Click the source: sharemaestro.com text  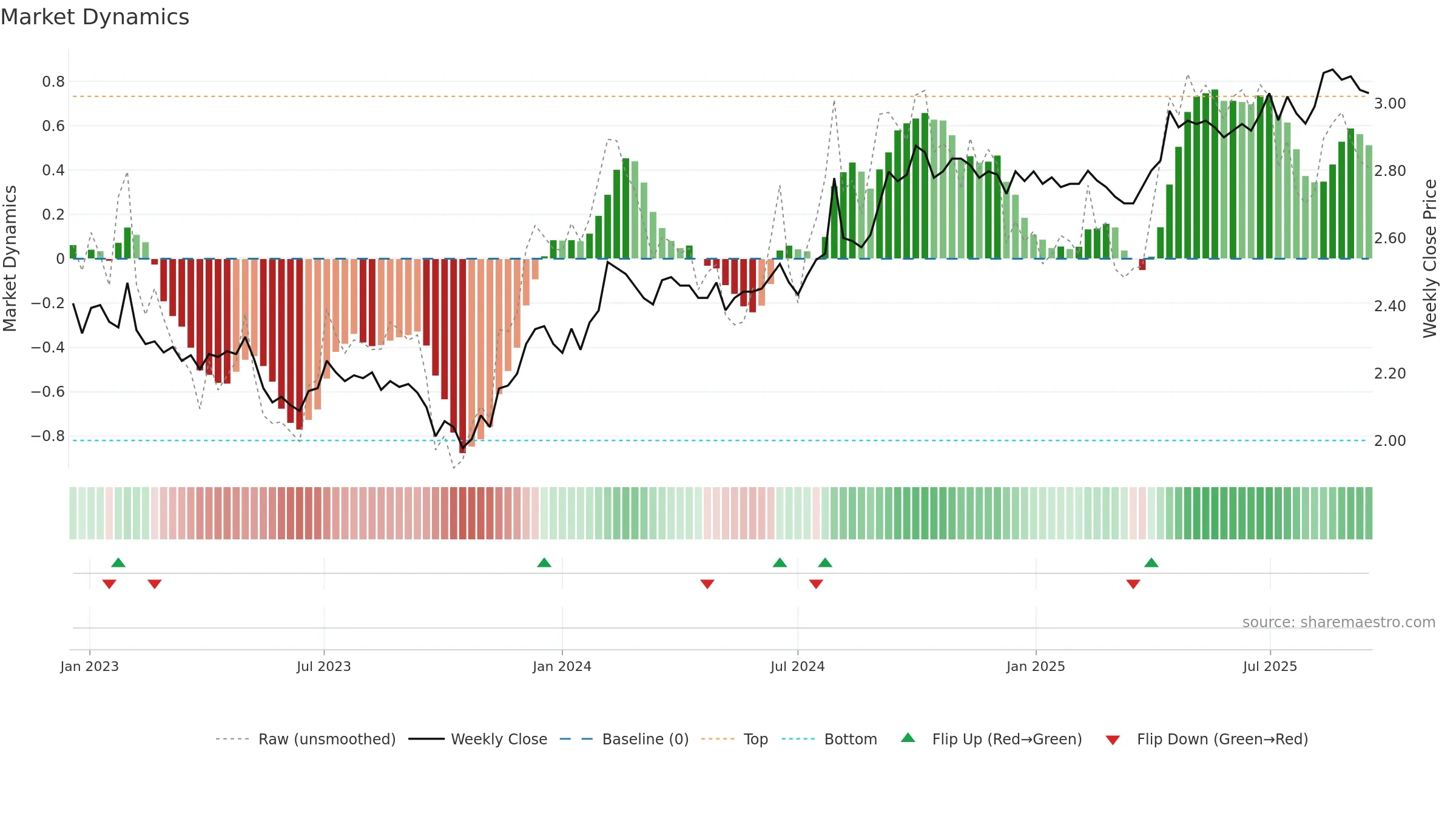click(1339, 622)
